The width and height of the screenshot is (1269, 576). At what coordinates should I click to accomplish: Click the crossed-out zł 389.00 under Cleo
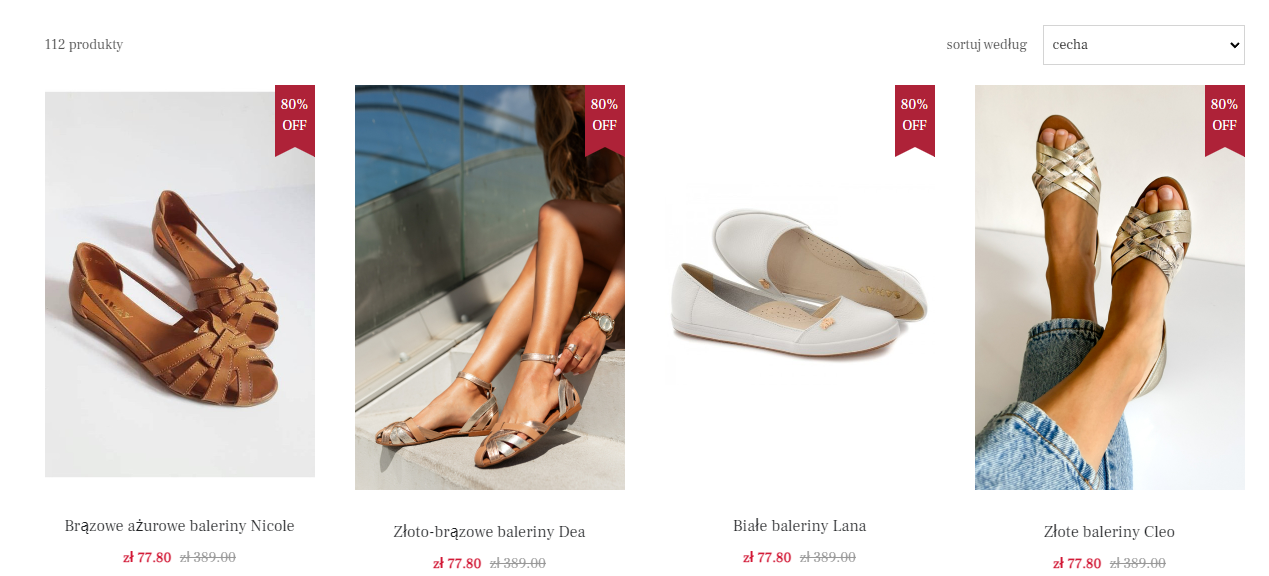click(1138, 564)
